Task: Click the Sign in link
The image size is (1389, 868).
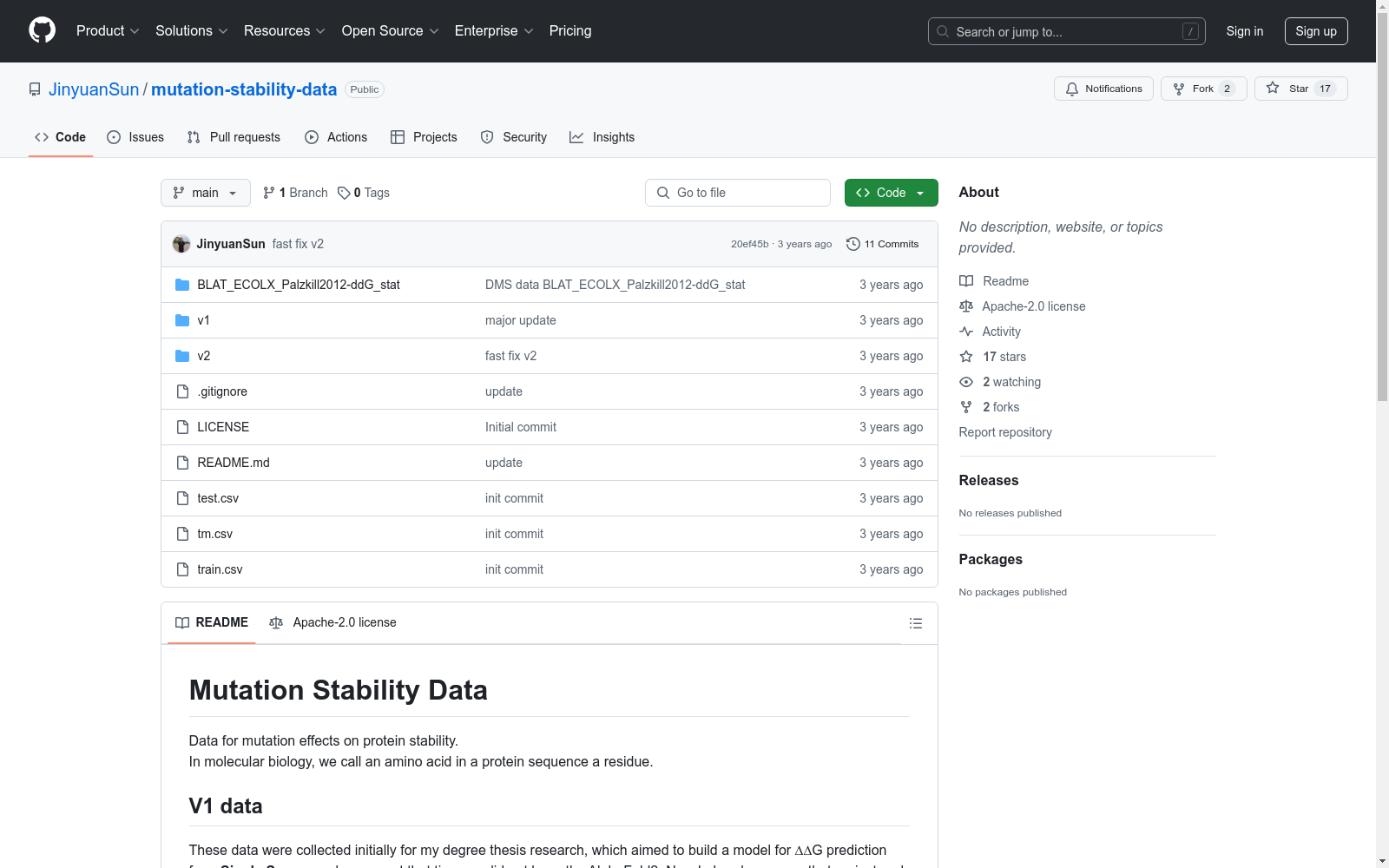Action: tap(1245, 31)
